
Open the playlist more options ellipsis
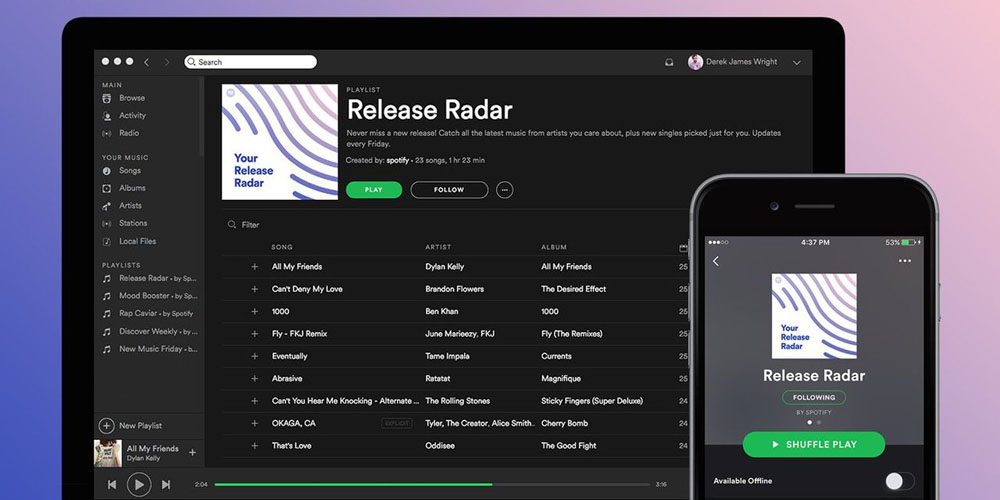[504, 190]
